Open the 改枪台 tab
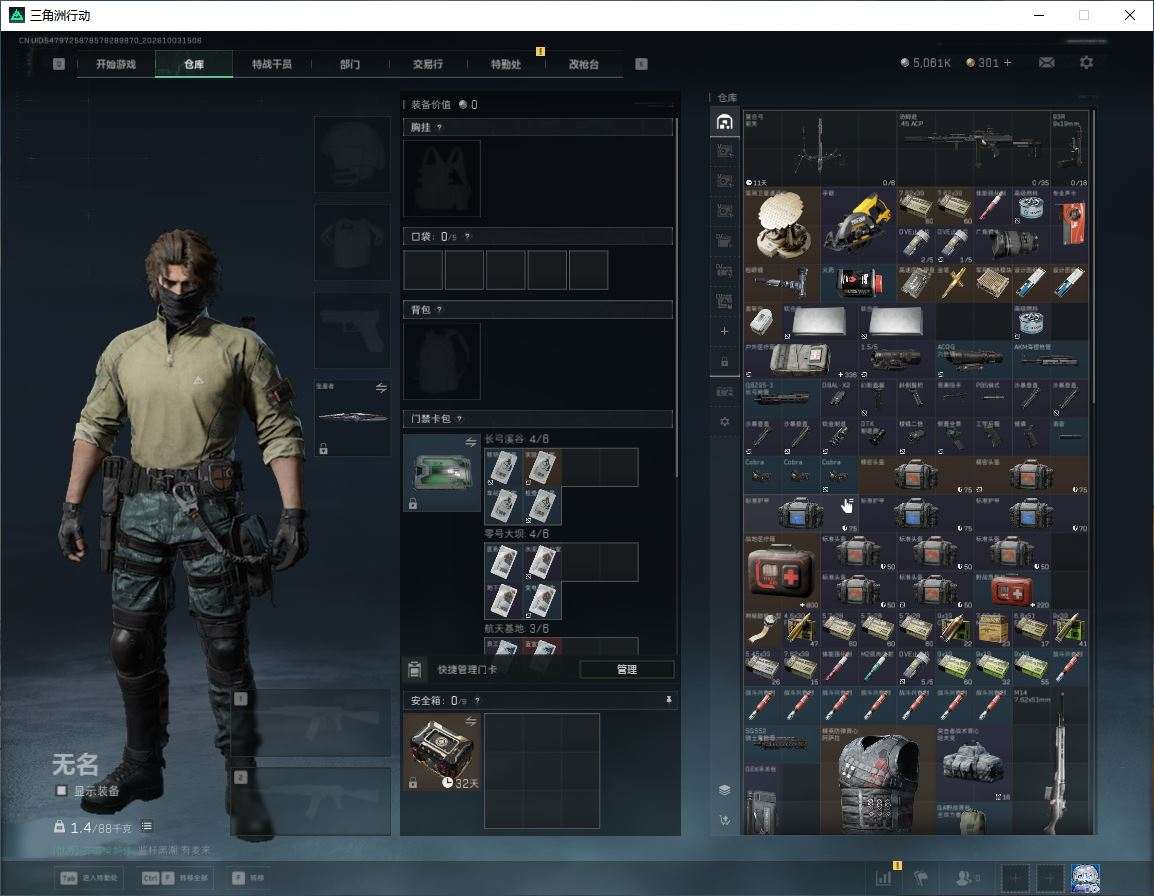Screen dimensions: 1154x896 tap(584, 64)
